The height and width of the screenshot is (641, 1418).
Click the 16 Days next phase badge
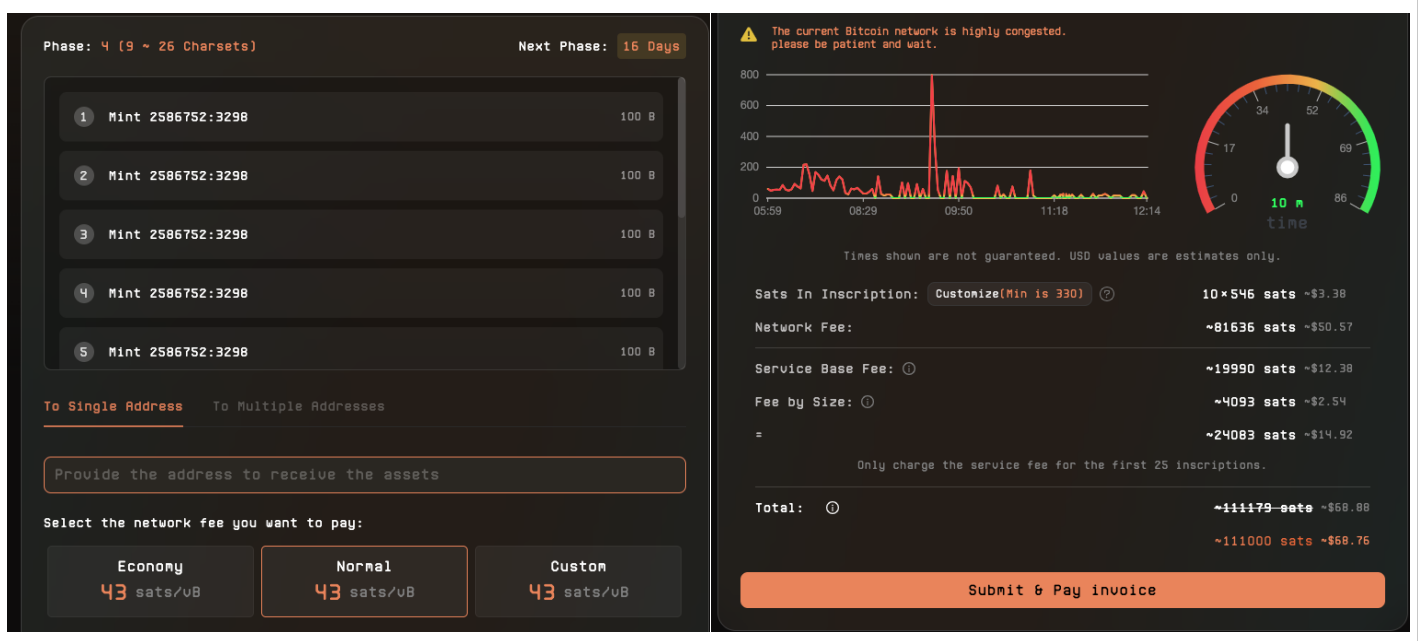(651, 46)
